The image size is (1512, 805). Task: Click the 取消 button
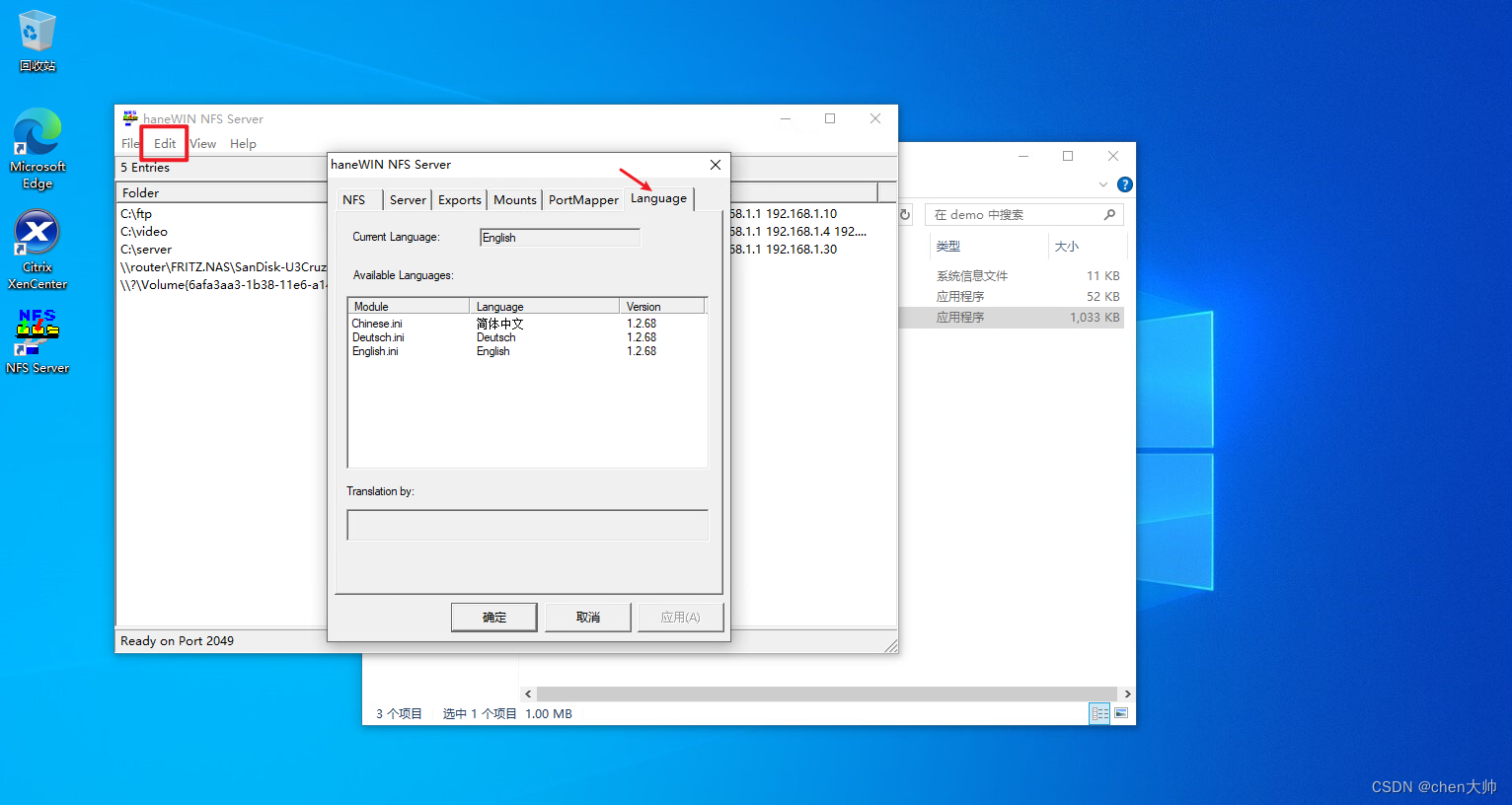point(588,617)
